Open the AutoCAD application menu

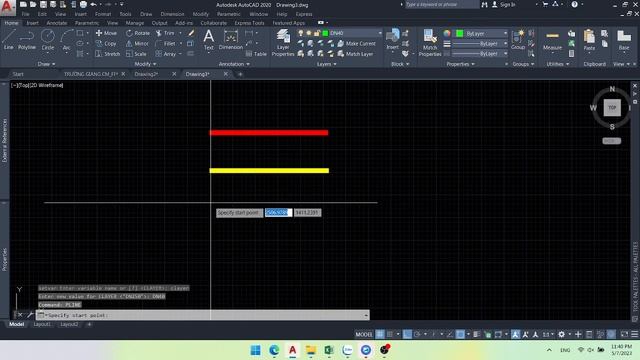pos(7,7)
